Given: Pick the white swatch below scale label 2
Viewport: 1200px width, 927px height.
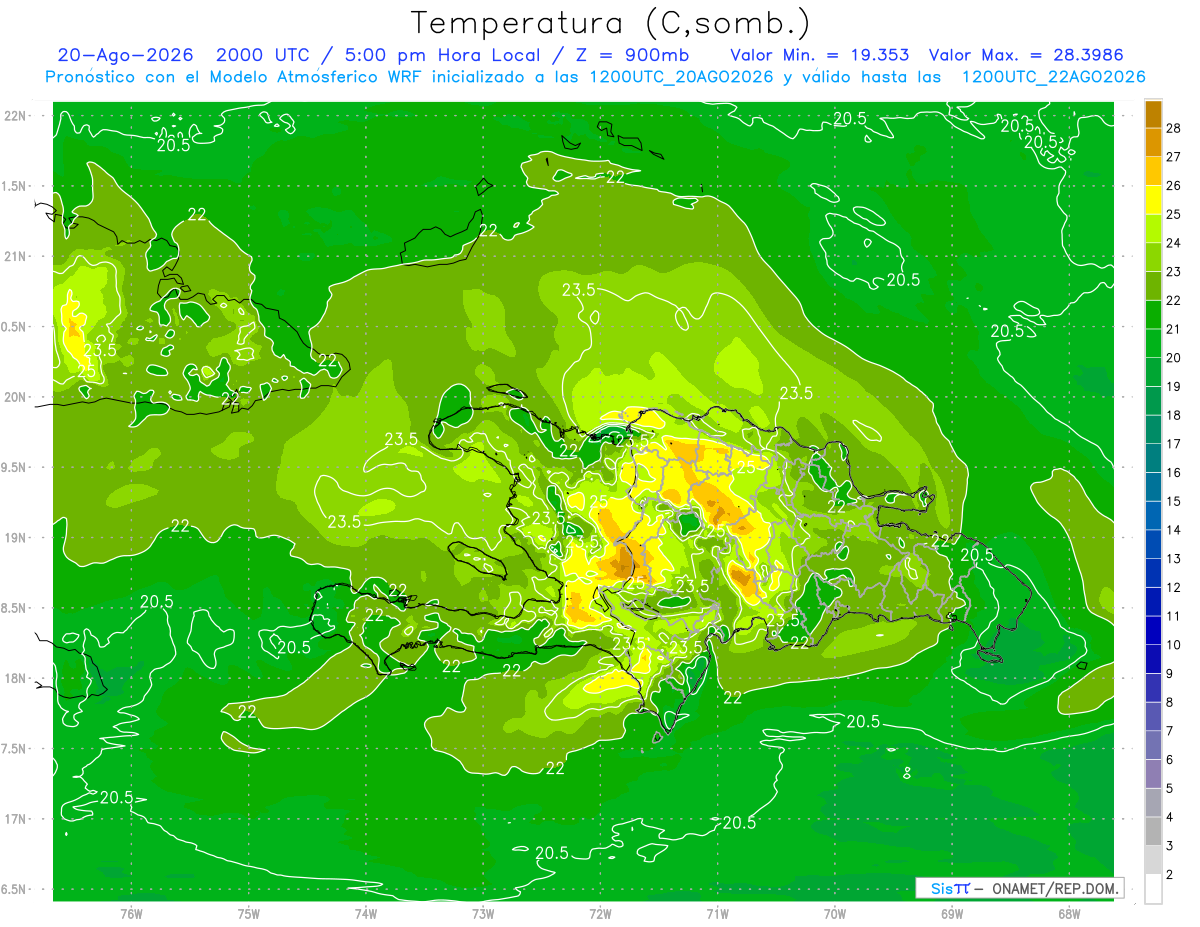Looking at the screenshot, I should [x=1153, y=889].
